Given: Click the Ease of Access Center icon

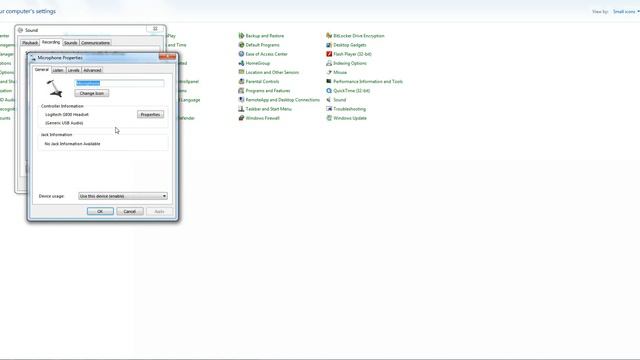Looking at the screenshot, I should point(241,54).
